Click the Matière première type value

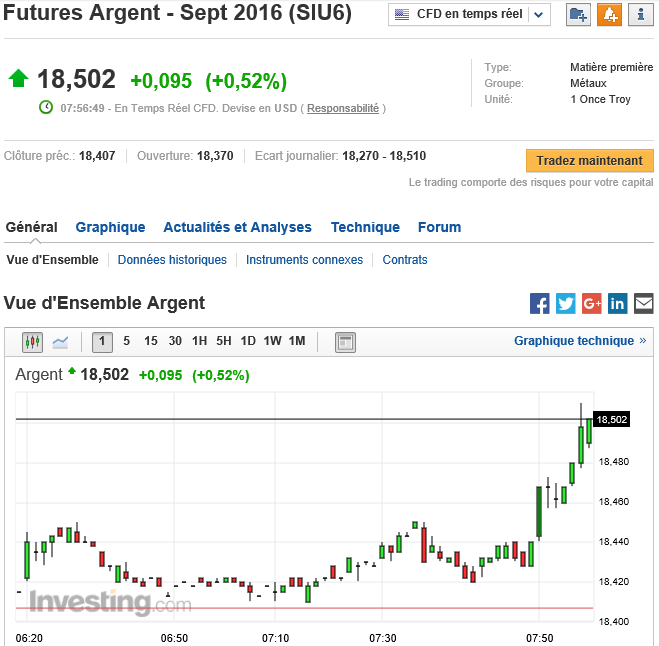click(612, 67)
